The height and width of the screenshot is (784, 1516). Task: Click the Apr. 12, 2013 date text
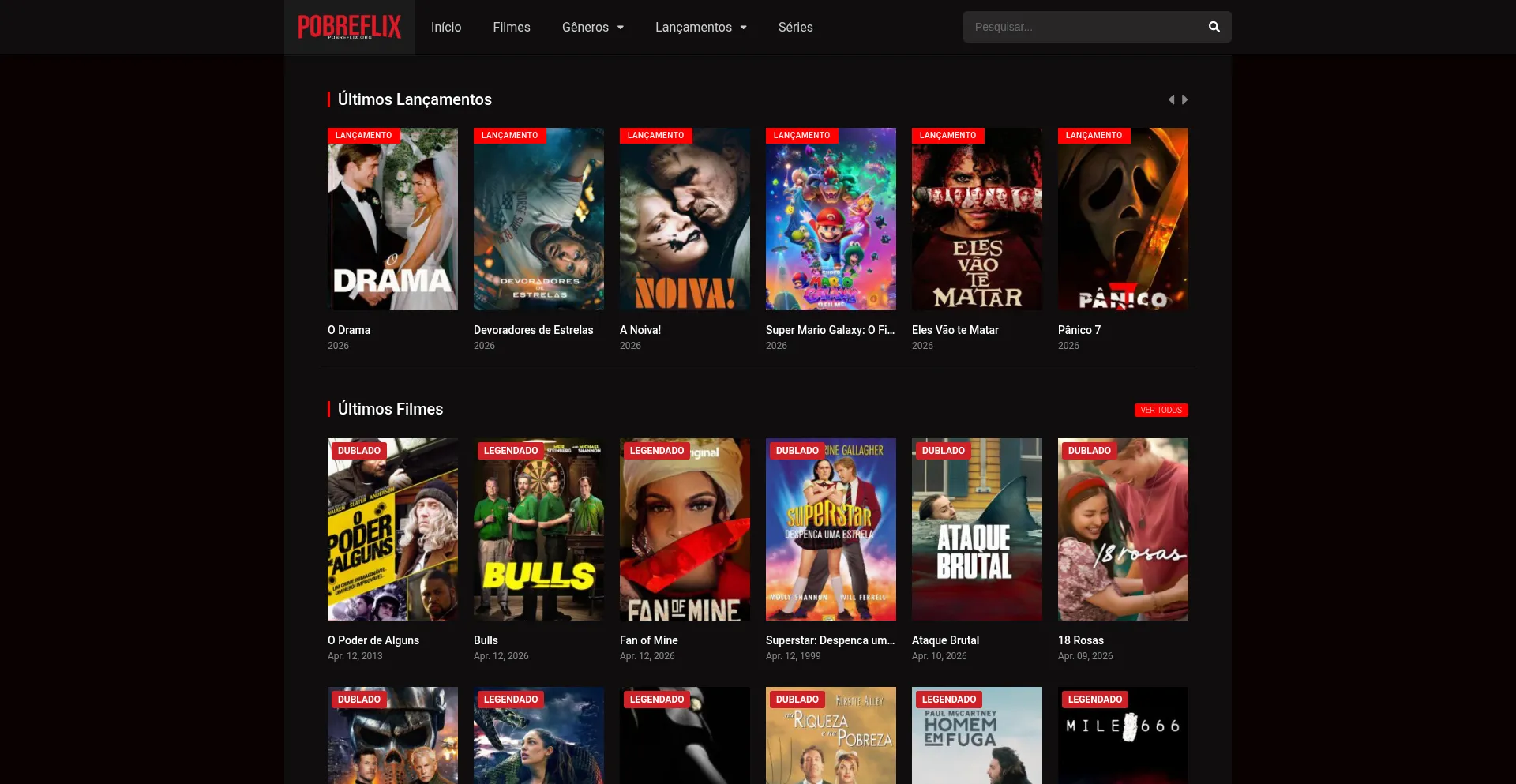(355, 656)
